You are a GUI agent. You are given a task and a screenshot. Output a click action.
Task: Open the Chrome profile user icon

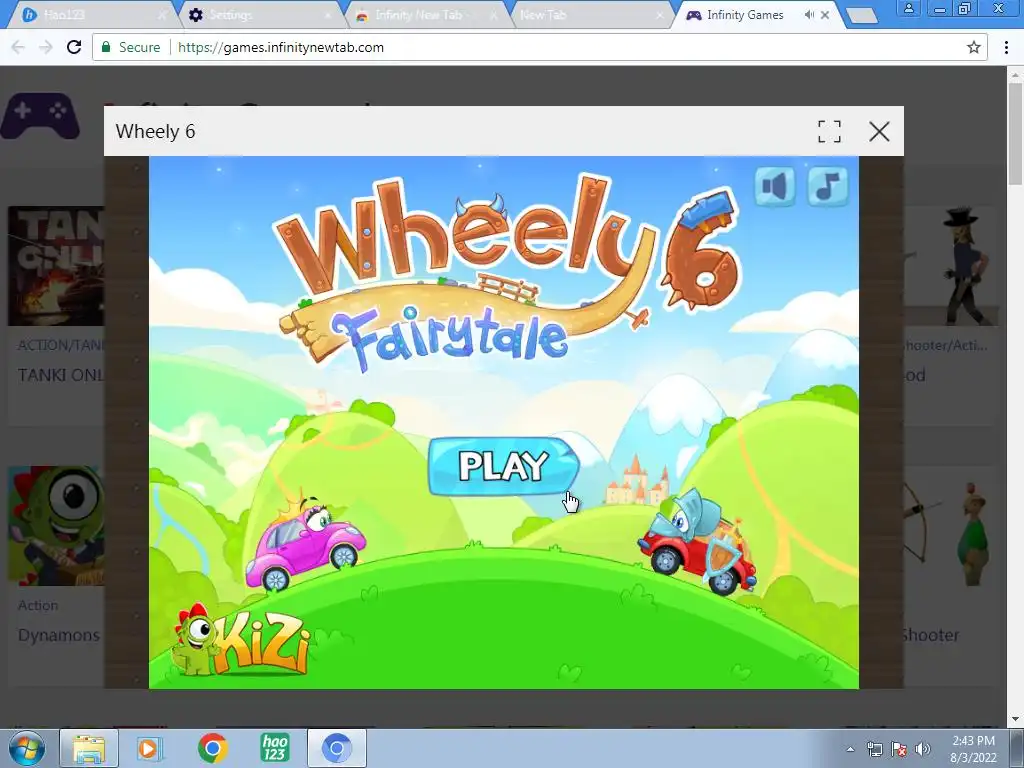[908, 8]
